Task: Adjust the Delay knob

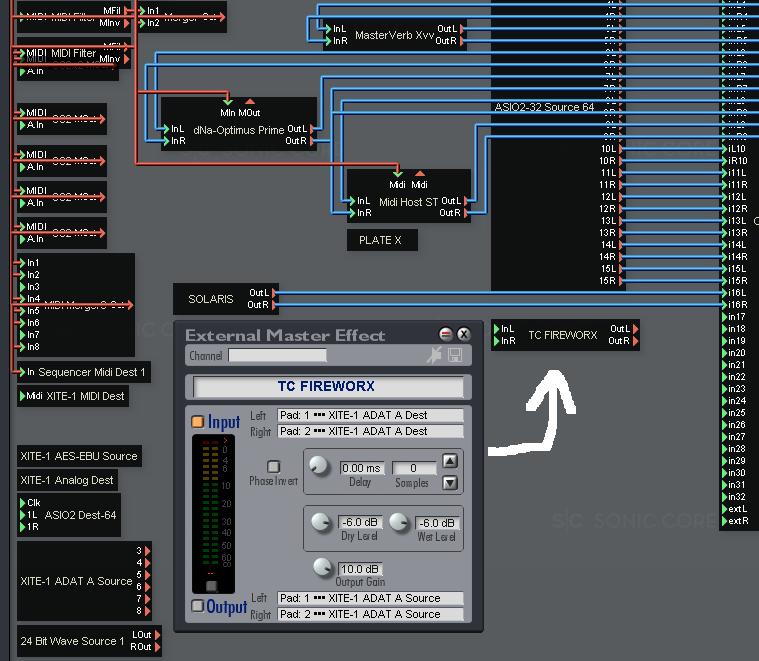Action: tap(319, 466)
